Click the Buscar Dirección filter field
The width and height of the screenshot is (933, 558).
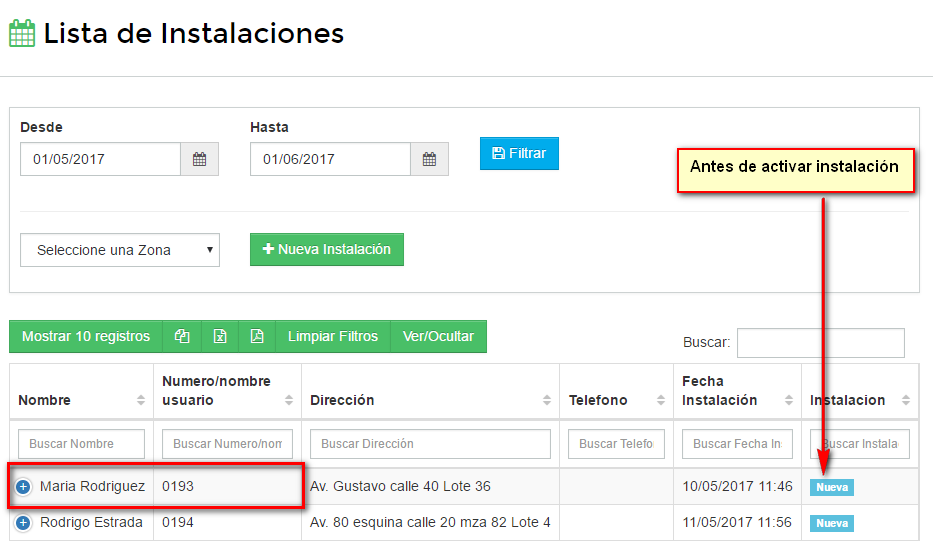click(430, 444)
